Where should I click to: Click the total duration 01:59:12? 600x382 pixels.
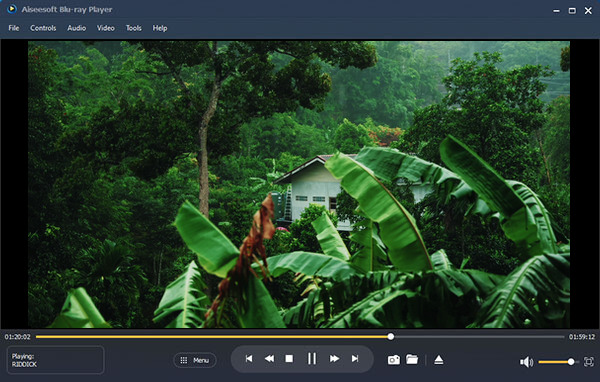pyautogui.click(x=582, y=337)
